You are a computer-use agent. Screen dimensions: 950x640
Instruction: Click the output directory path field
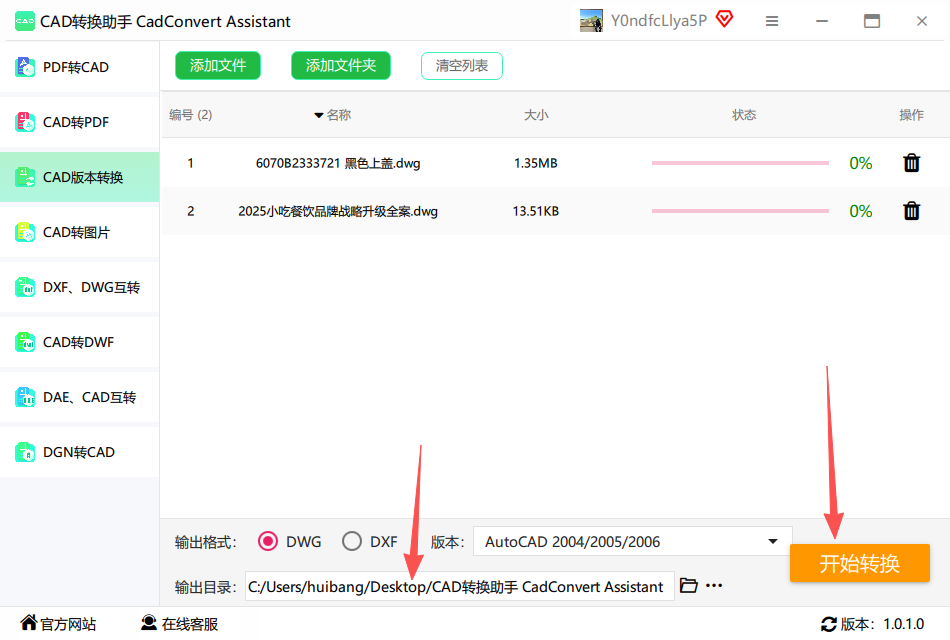coord(460,586)
